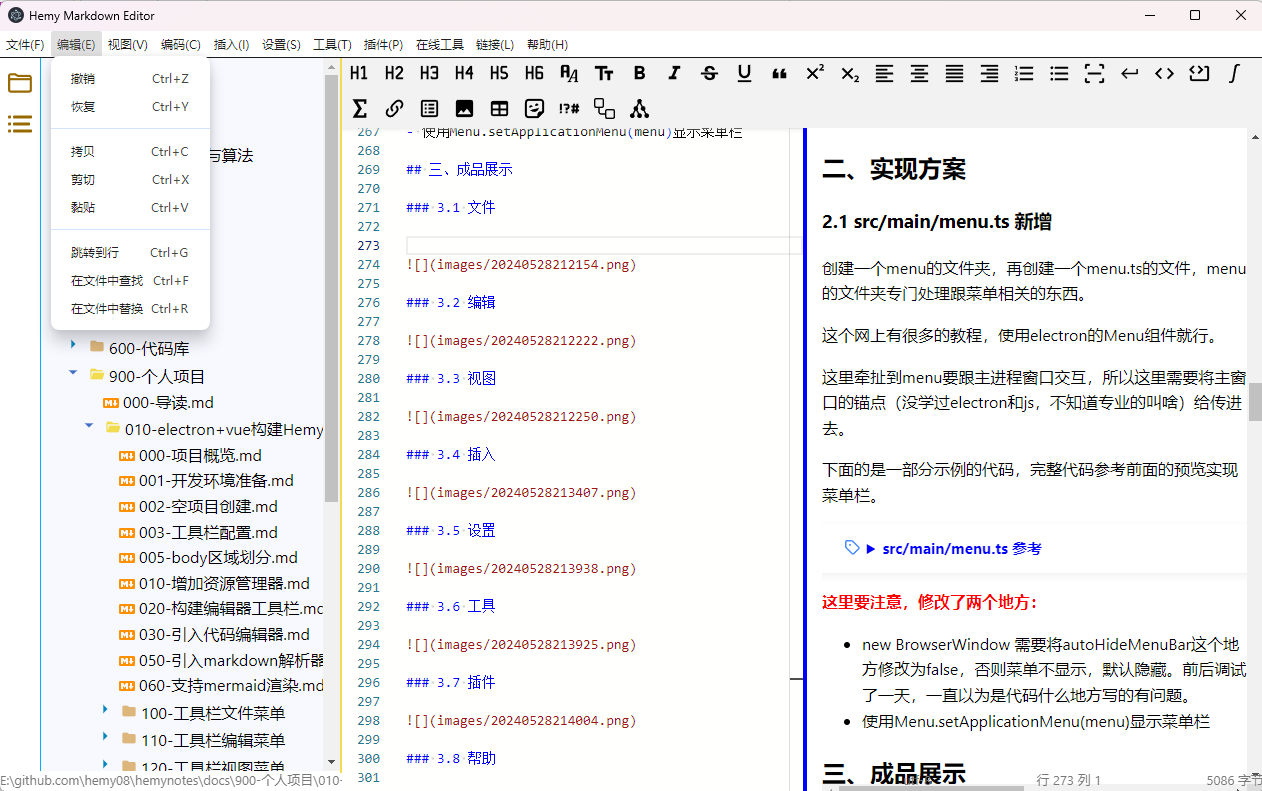
Task: Center-align text using the toolbar icon
Action: tap(919, 73)
